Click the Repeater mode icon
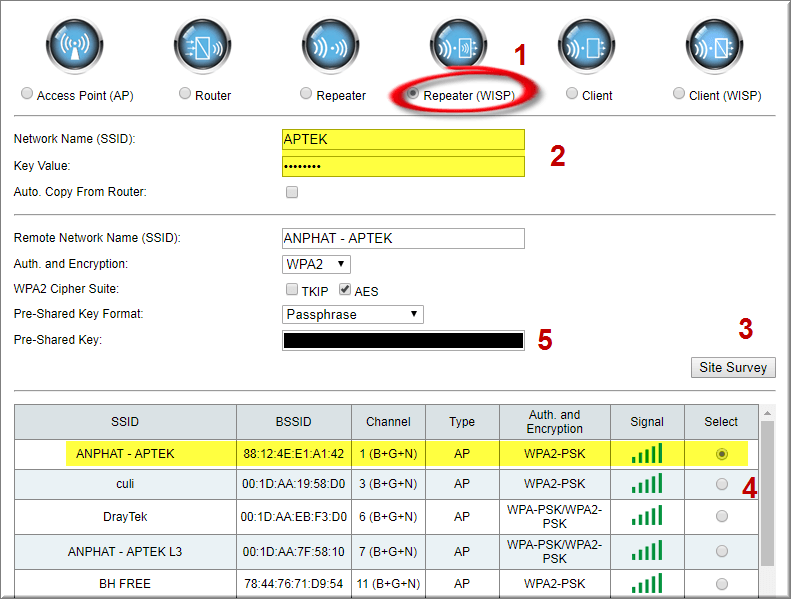 pos(330,46)
